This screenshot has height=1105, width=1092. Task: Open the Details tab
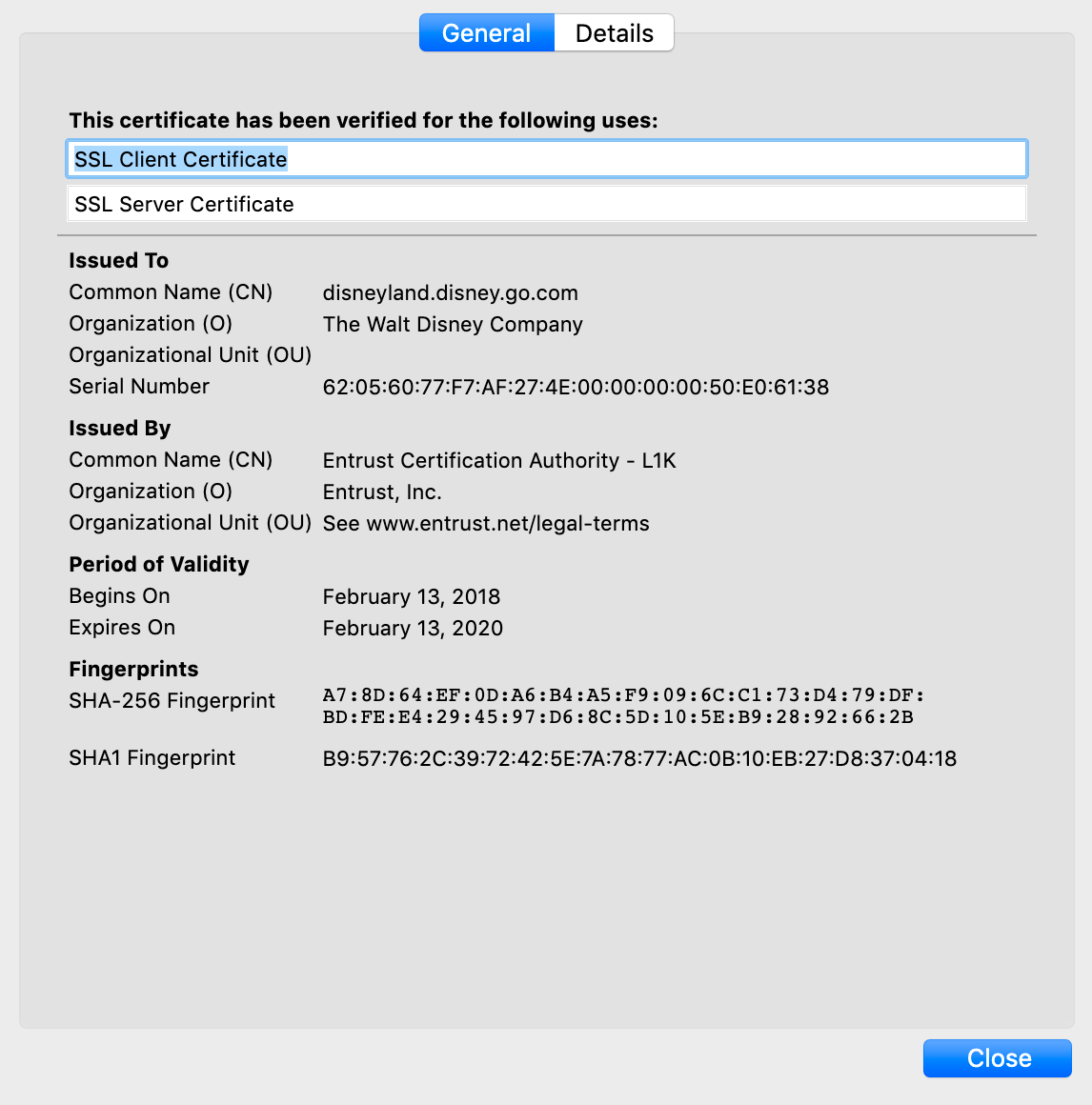[614, 33]
